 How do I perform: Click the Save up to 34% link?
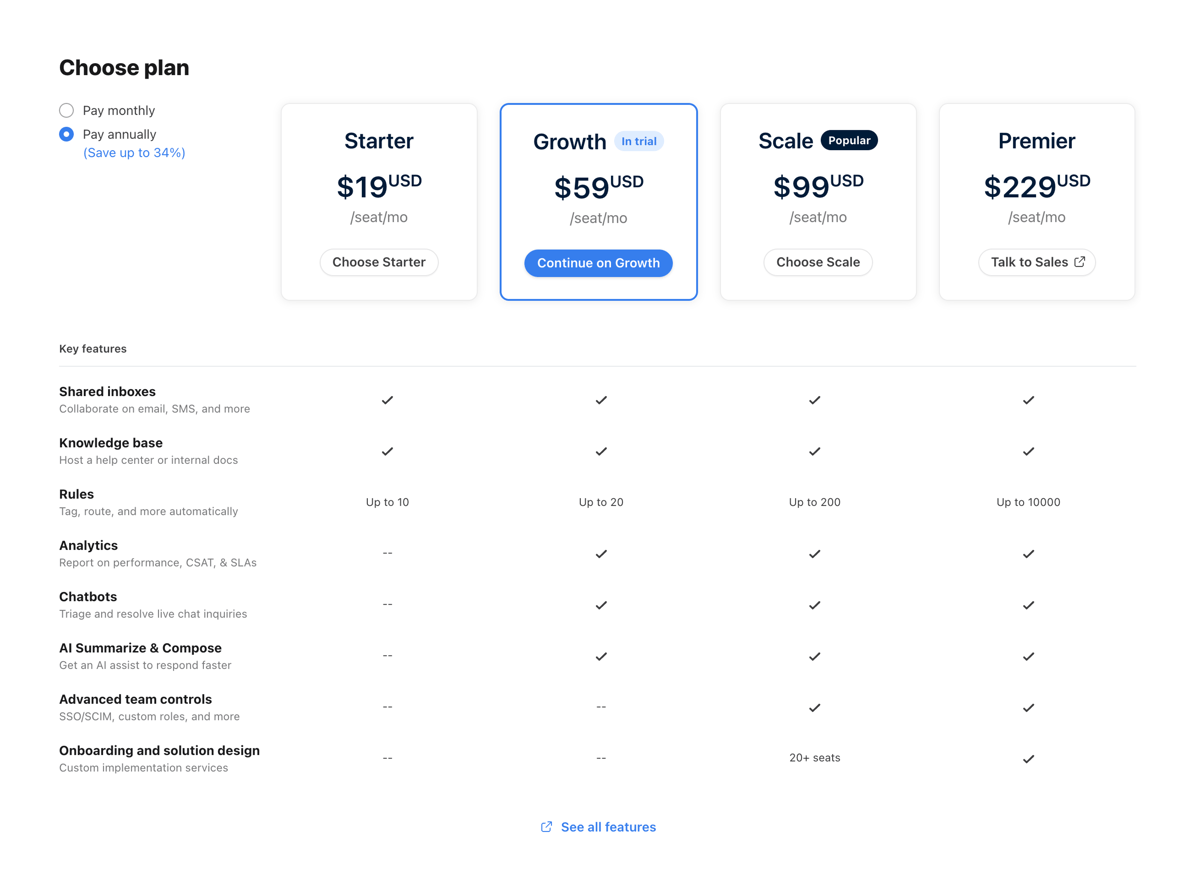(x=134, y=151)
